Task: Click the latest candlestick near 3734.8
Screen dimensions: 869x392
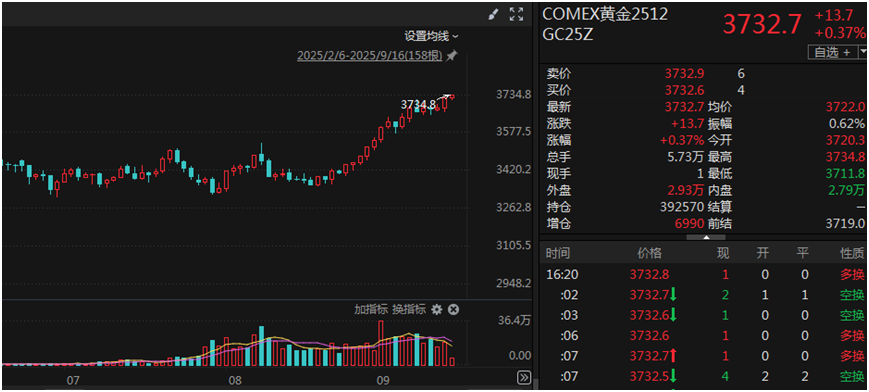Action: click(452, 96)
